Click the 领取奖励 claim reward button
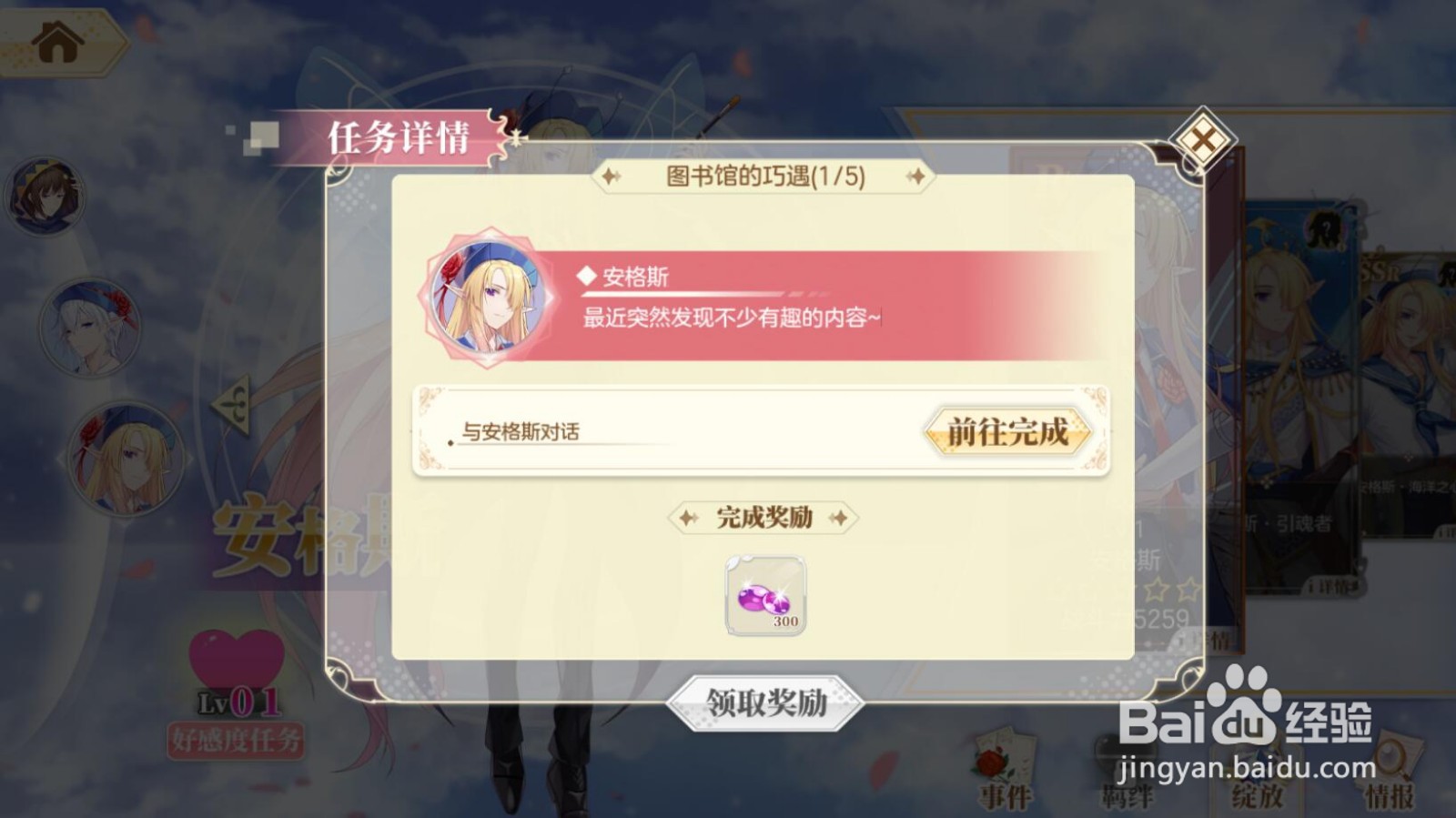Viewport: 1456px width, 818px height. pos(765,702)
